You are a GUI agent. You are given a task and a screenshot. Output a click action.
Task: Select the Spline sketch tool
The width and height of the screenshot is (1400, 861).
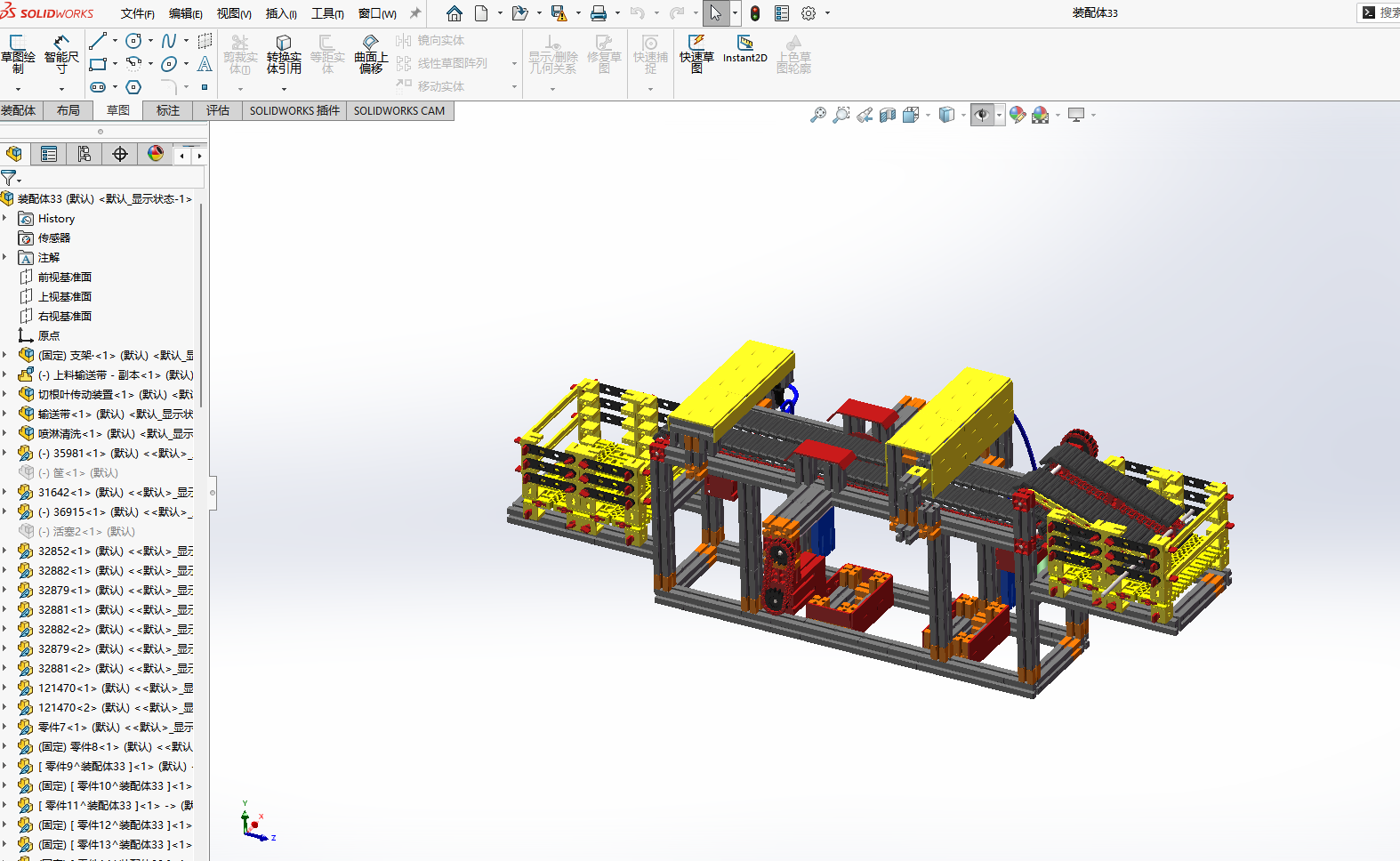pos(169,41)
